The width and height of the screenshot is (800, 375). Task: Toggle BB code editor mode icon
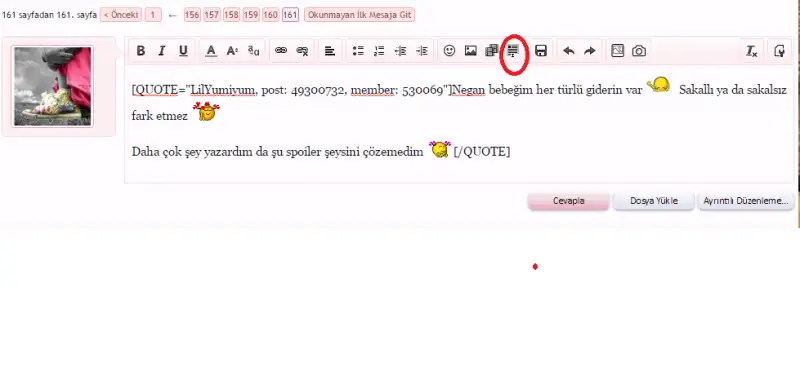780,51
